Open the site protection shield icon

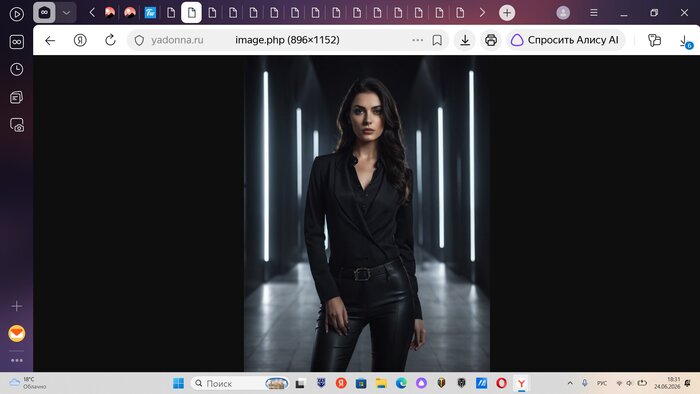click(x=139, y=40)
